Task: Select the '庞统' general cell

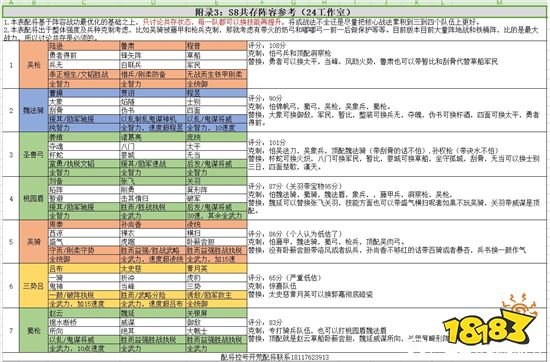Action: tap(216, 137)
